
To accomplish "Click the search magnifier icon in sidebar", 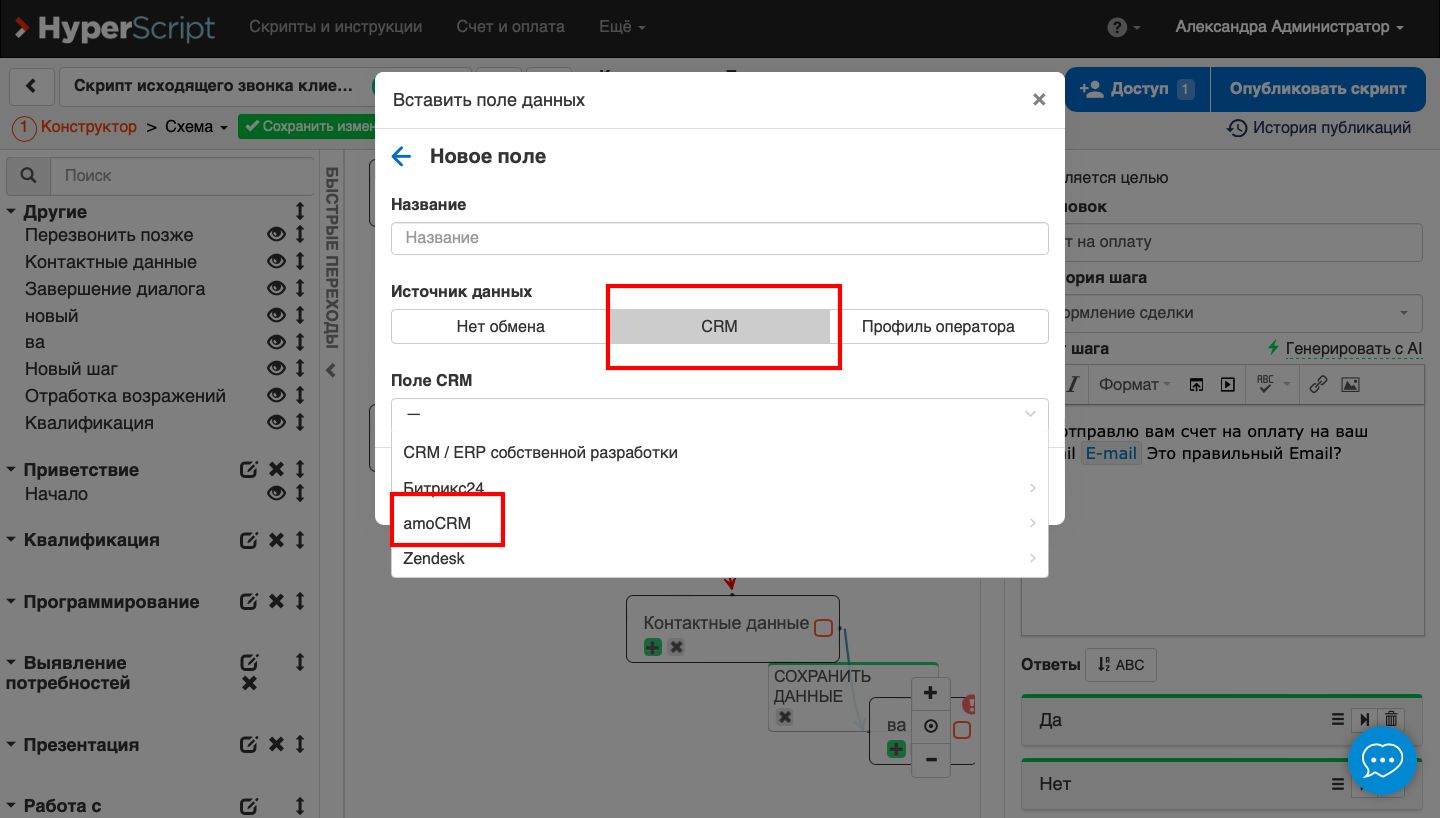I will tap(28, 175).
